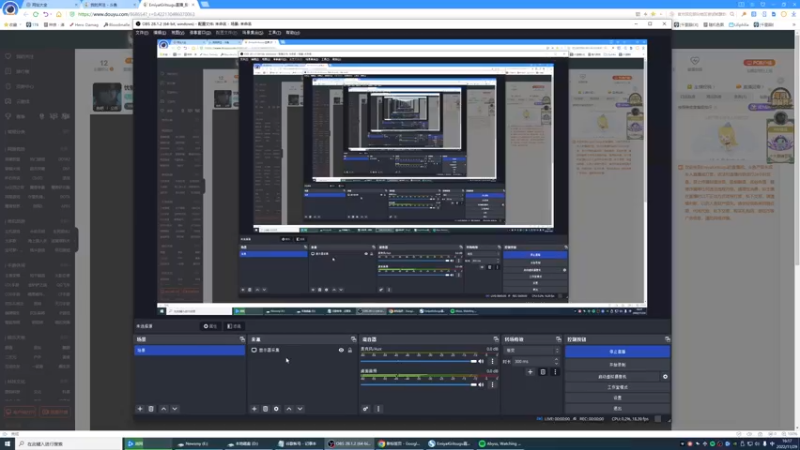Delete the selected scene using the trash icon
This screenshot has height=450, width=800.
pos(151,409)
